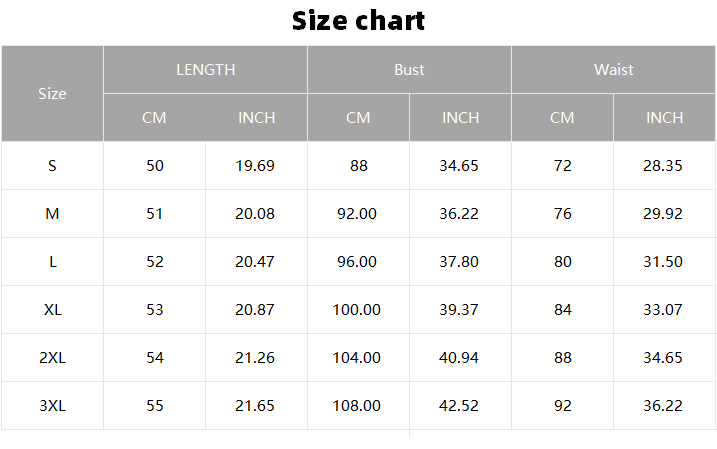Click the Size column header
The width and height of the screenshot is (717, 449).
tap(52, 94)
